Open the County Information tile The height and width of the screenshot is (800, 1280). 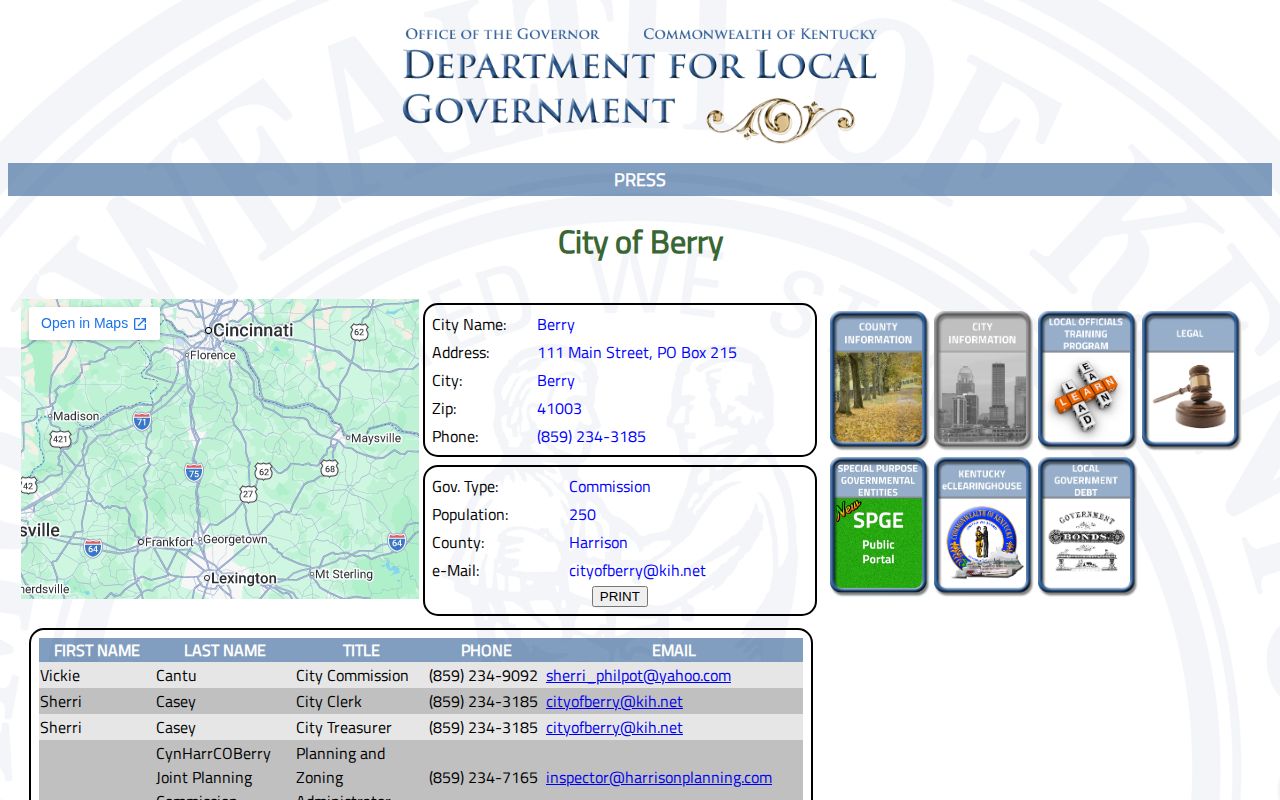click(878, 379)
